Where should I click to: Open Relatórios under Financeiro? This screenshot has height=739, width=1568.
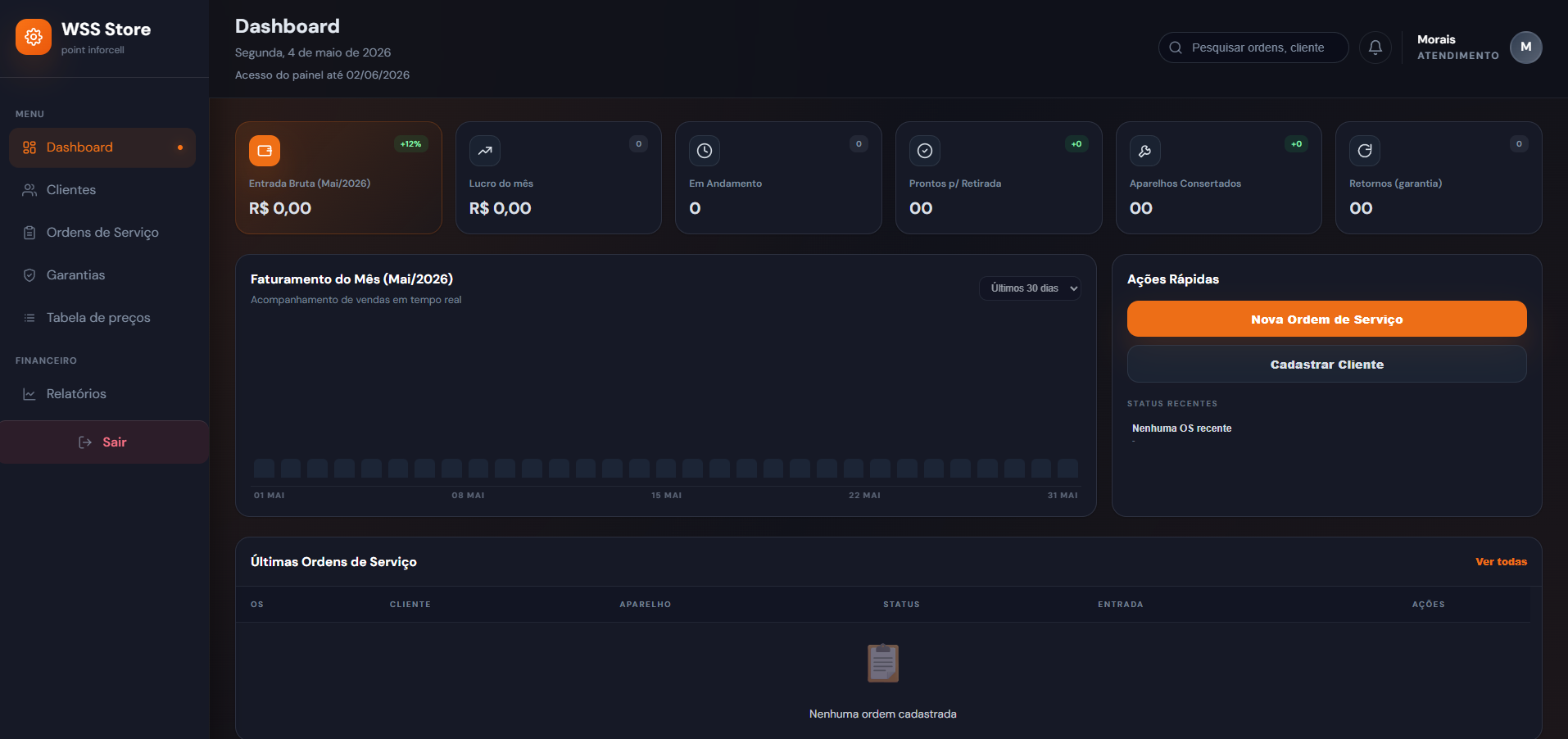pos(102,394)
